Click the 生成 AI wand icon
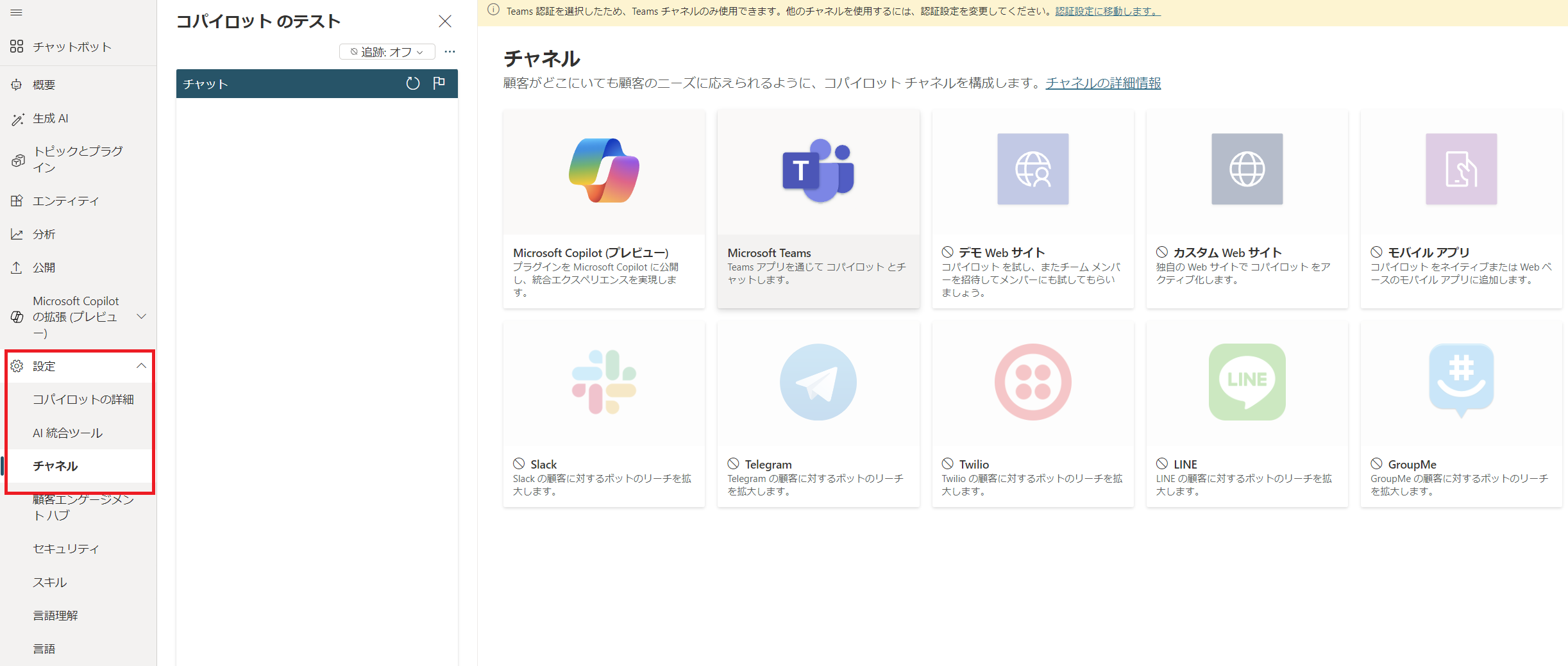This screenshot has height=666, width=1568. click(17, 119)
